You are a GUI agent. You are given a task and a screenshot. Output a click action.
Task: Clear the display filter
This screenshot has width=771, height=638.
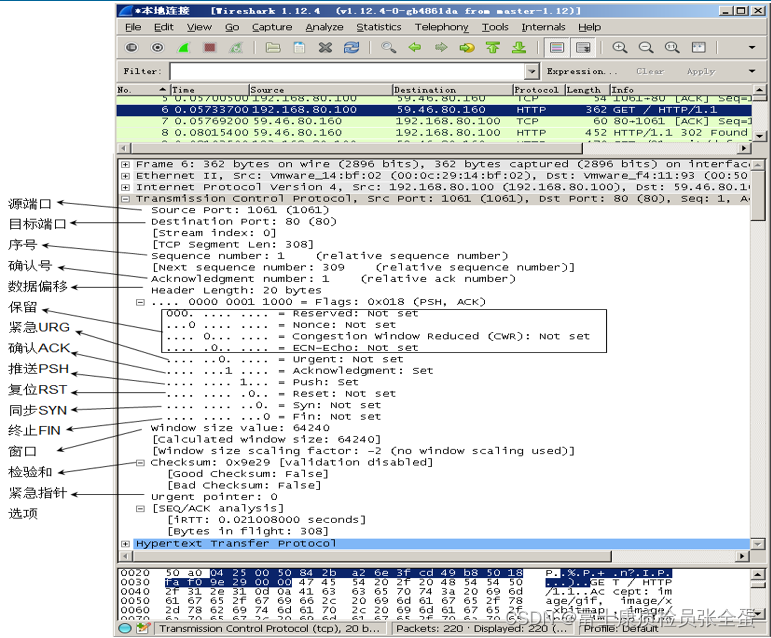point(650,71)
